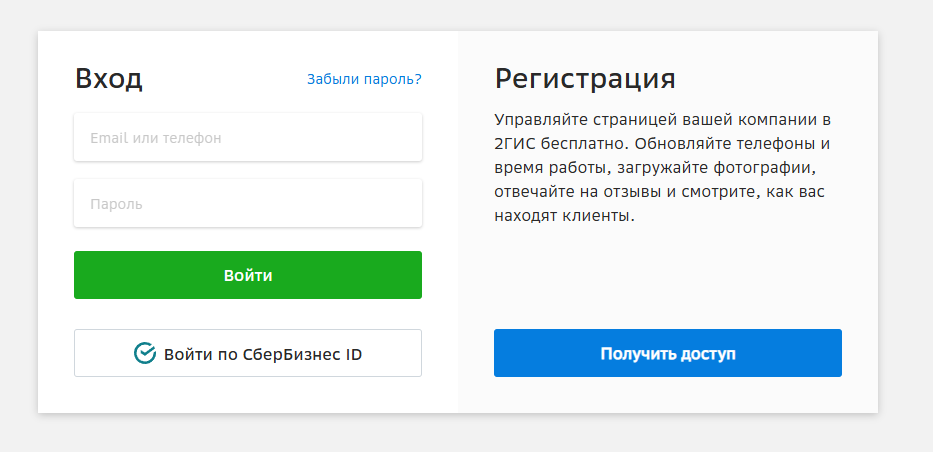933x452 pixels.
Task: Click the 'Вход' heading
Action: click(109, 79)
